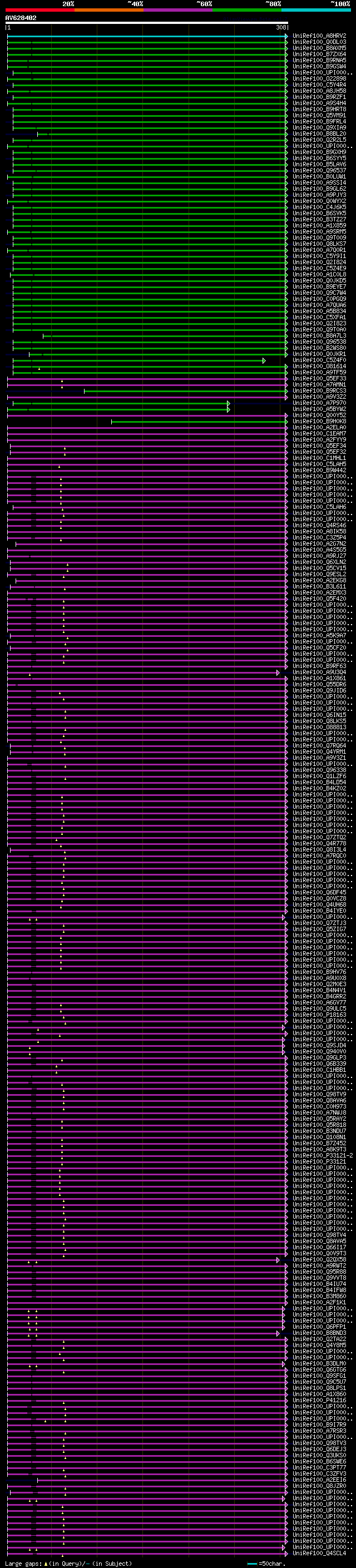The height and width of the screenshot is (1568, 356).
Task: Choose hit UniRef100_A9U3Q4
Action: 319,672
